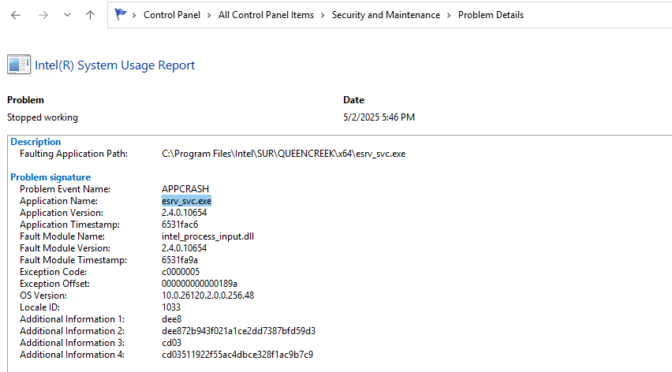Click the Fault Module Version label
Screen dimensions: 672x372
click(x=65, y=248)
